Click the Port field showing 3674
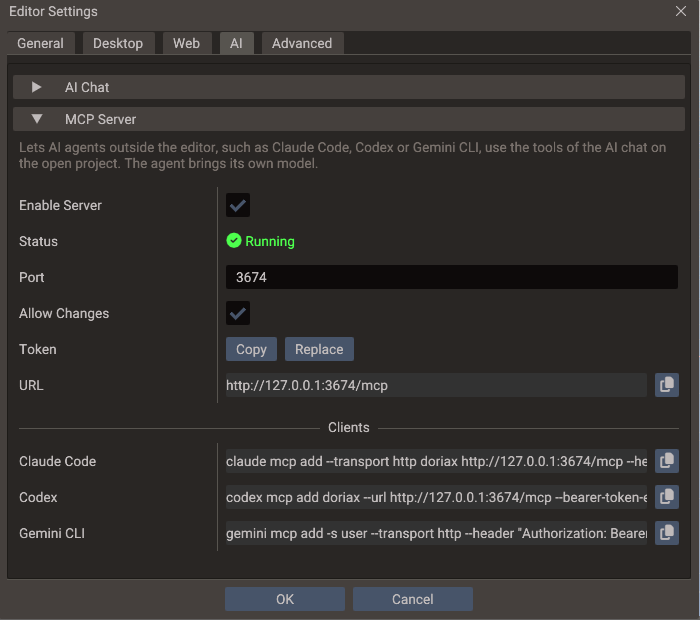Screen dimensions: 700x620 click(x=452, y=277)
